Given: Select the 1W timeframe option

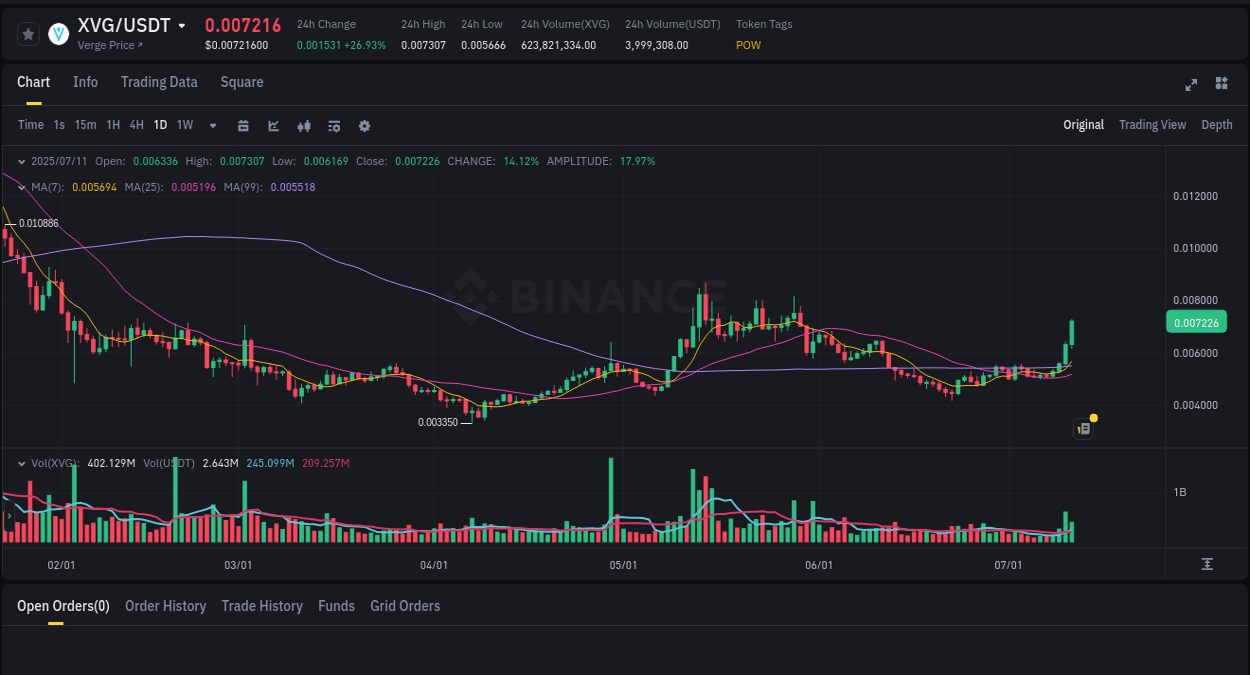Looking at the screenshot, I should [184, 125].
